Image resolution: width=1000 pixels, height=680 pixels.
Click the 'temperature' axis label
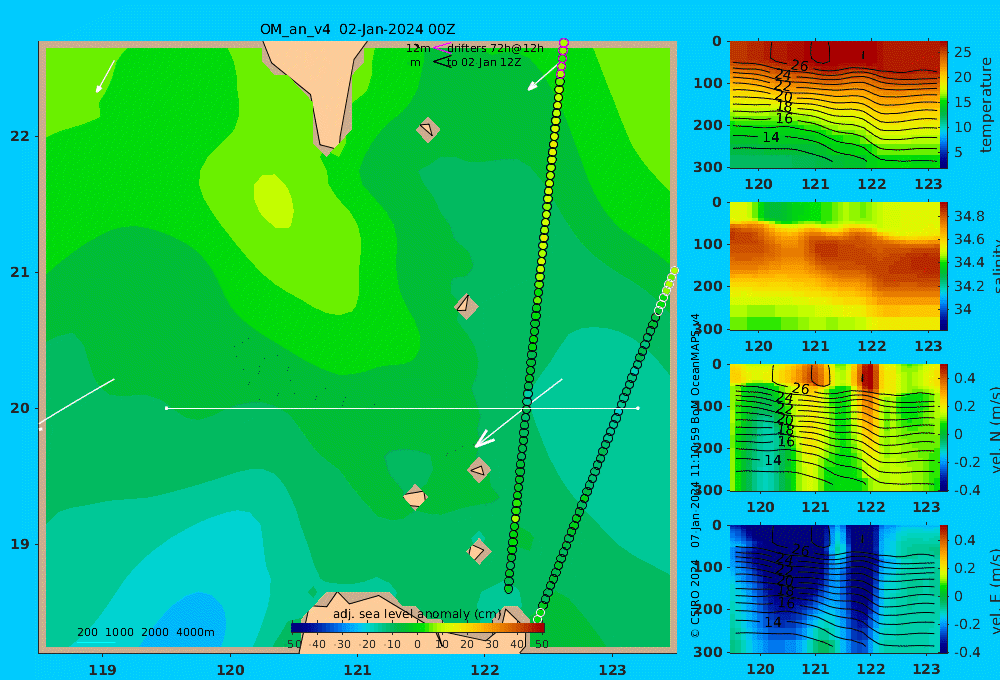pos(987,105)
